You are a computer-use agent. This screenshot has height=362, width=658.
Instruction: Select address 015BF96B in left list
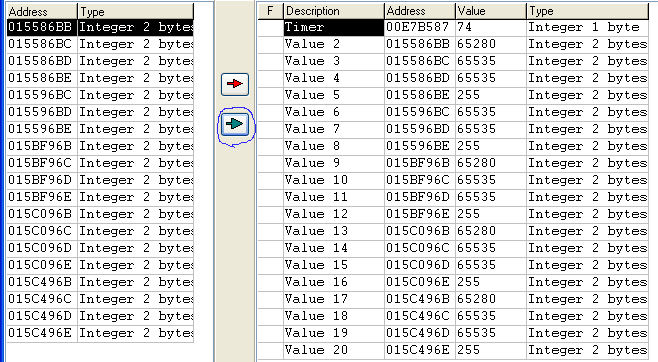coord(100,146)
